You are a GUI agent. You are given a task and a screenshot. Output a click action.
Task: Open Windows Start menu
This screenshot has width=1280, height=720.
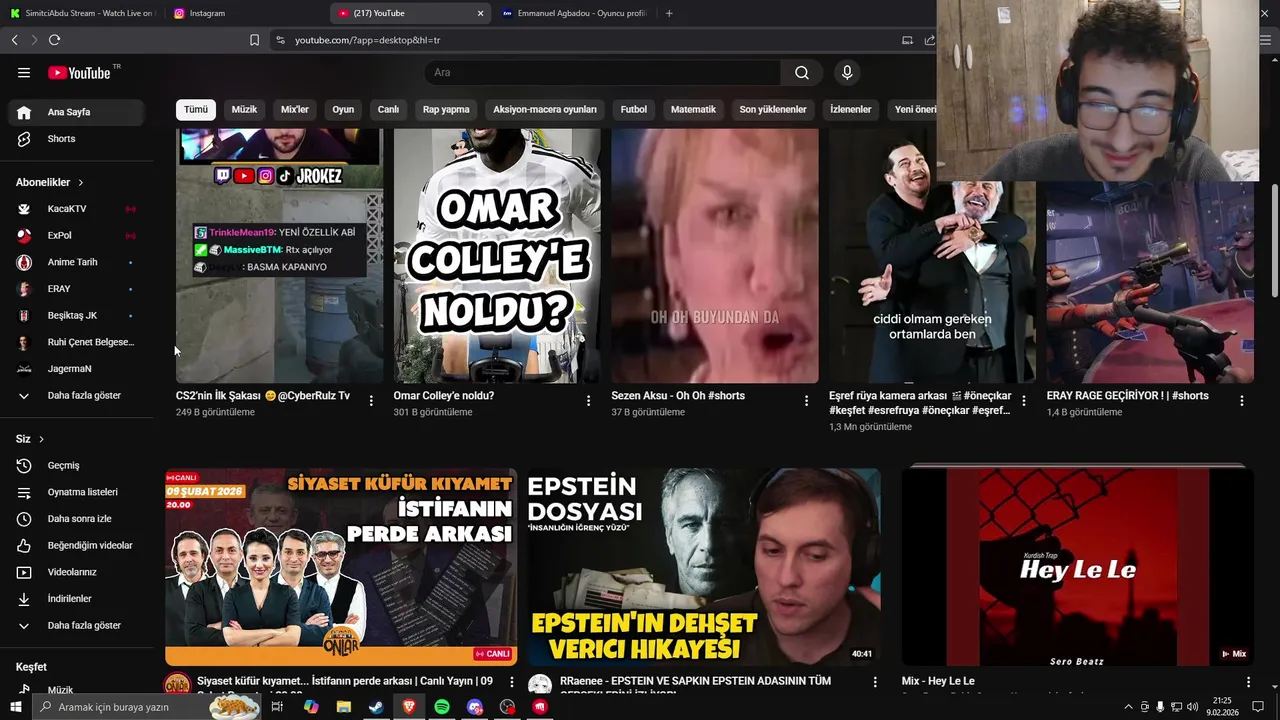(x=15, y=707)
